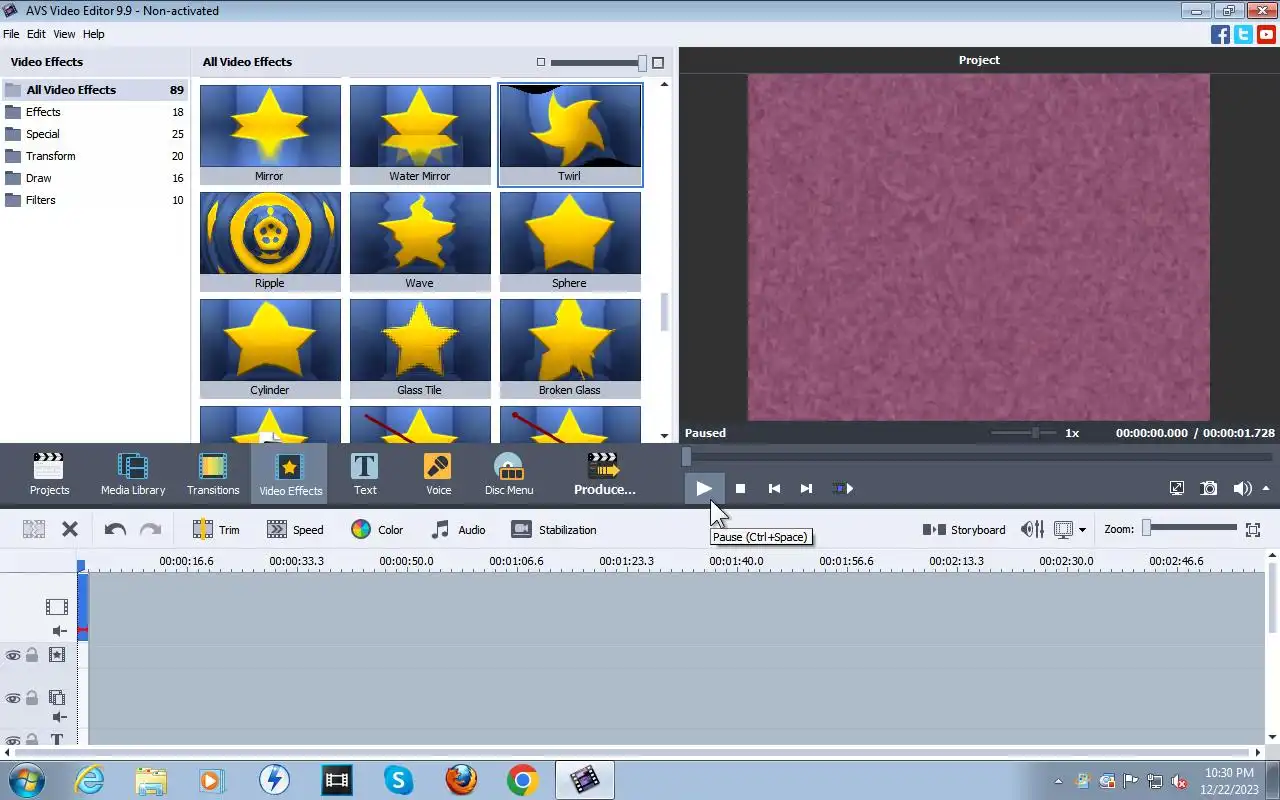Click the Stop button
Screen dimensions: 1280x800
tap(740, 488)
